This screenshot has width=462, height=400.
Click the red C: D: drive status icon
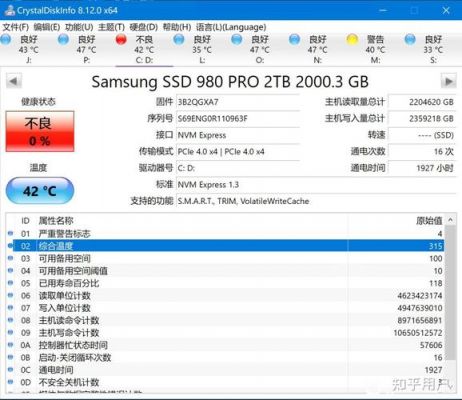point(121,39)
